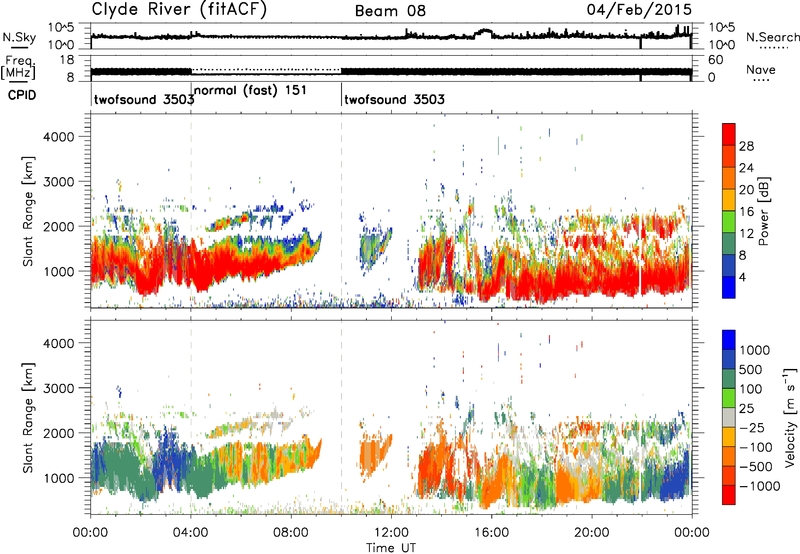
Task: Click the '04:00' time tick label
Action: click(x=191, y=533)
